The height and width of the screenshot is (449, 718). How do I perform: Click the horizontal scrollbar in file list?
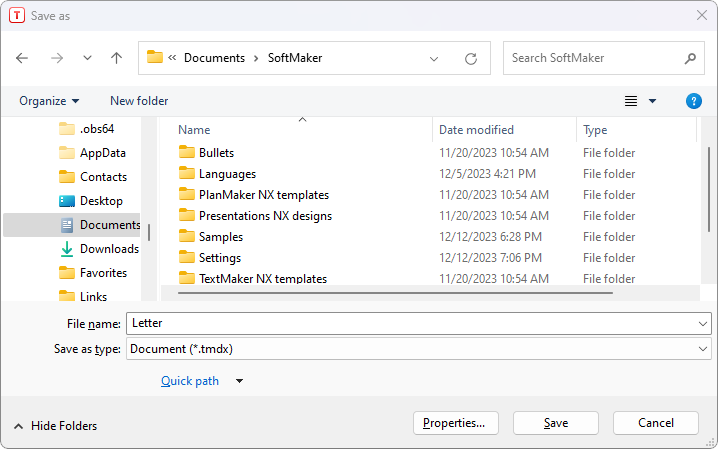[395, 293]
